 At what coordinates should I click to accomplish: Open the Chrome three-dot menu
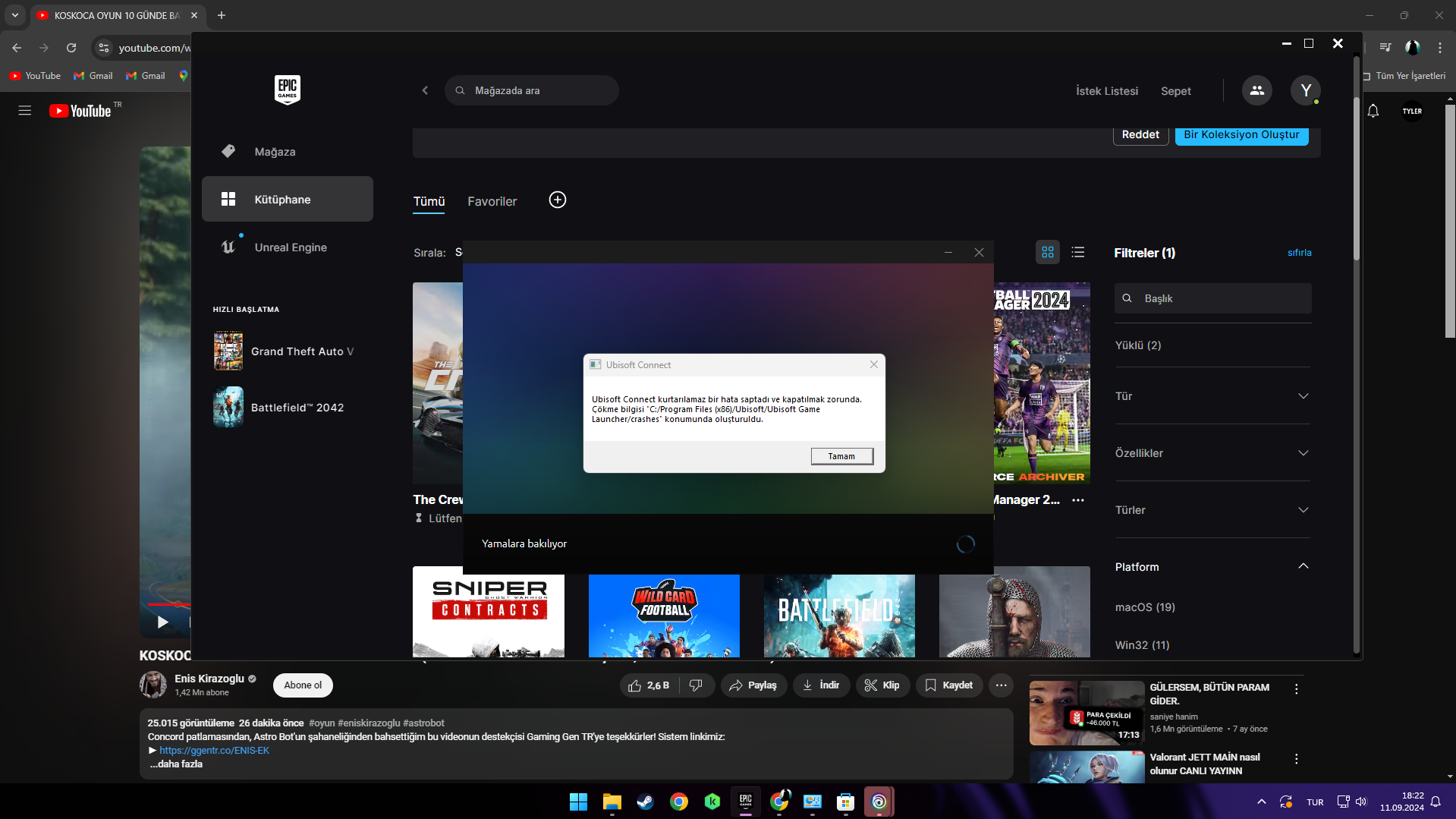pyautogui.click(x=1440, y=48)
